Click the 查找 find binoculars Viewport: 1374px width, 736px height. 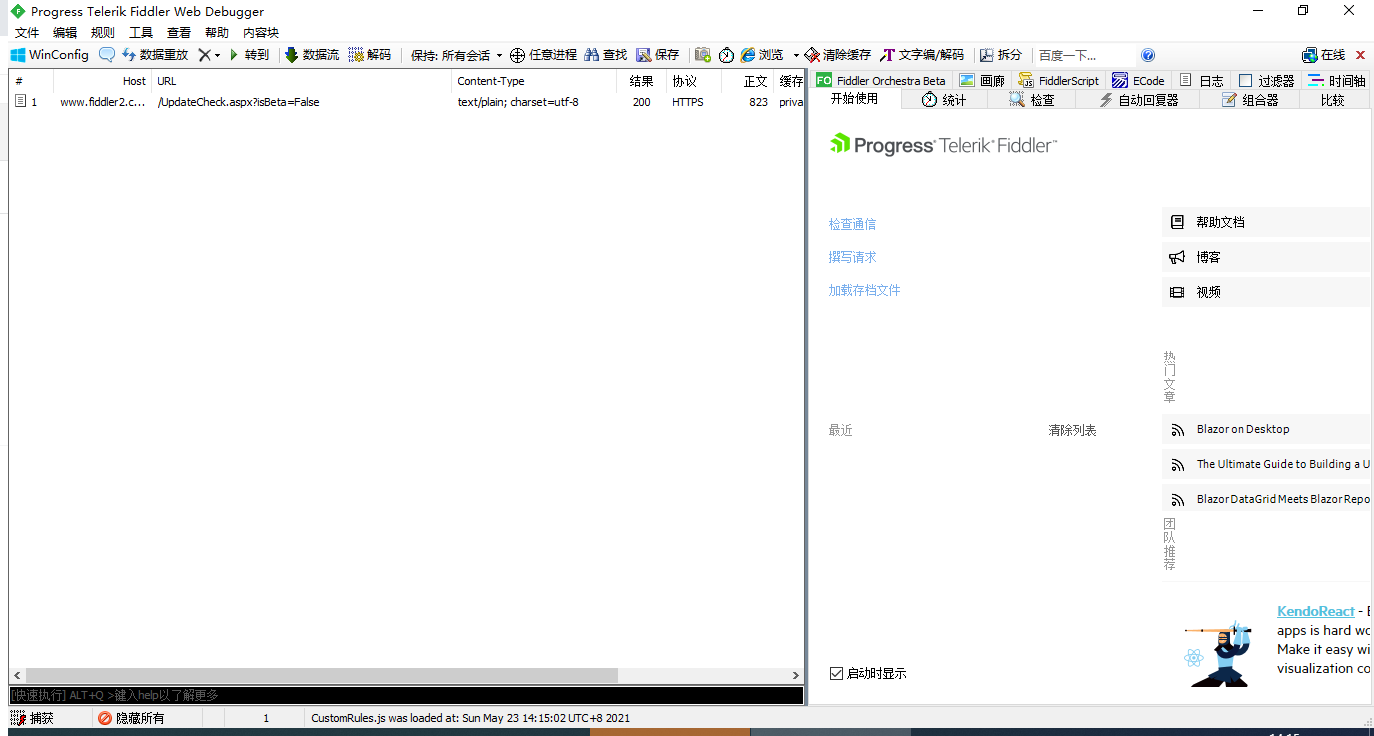[606, 55]
